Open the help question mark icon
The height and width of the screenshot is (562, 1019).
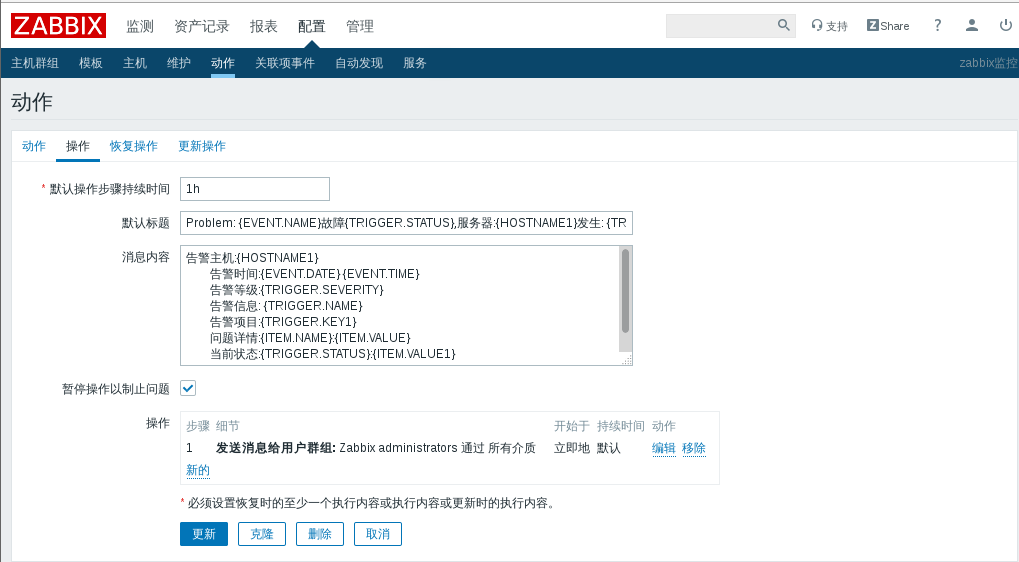point(937,25)
